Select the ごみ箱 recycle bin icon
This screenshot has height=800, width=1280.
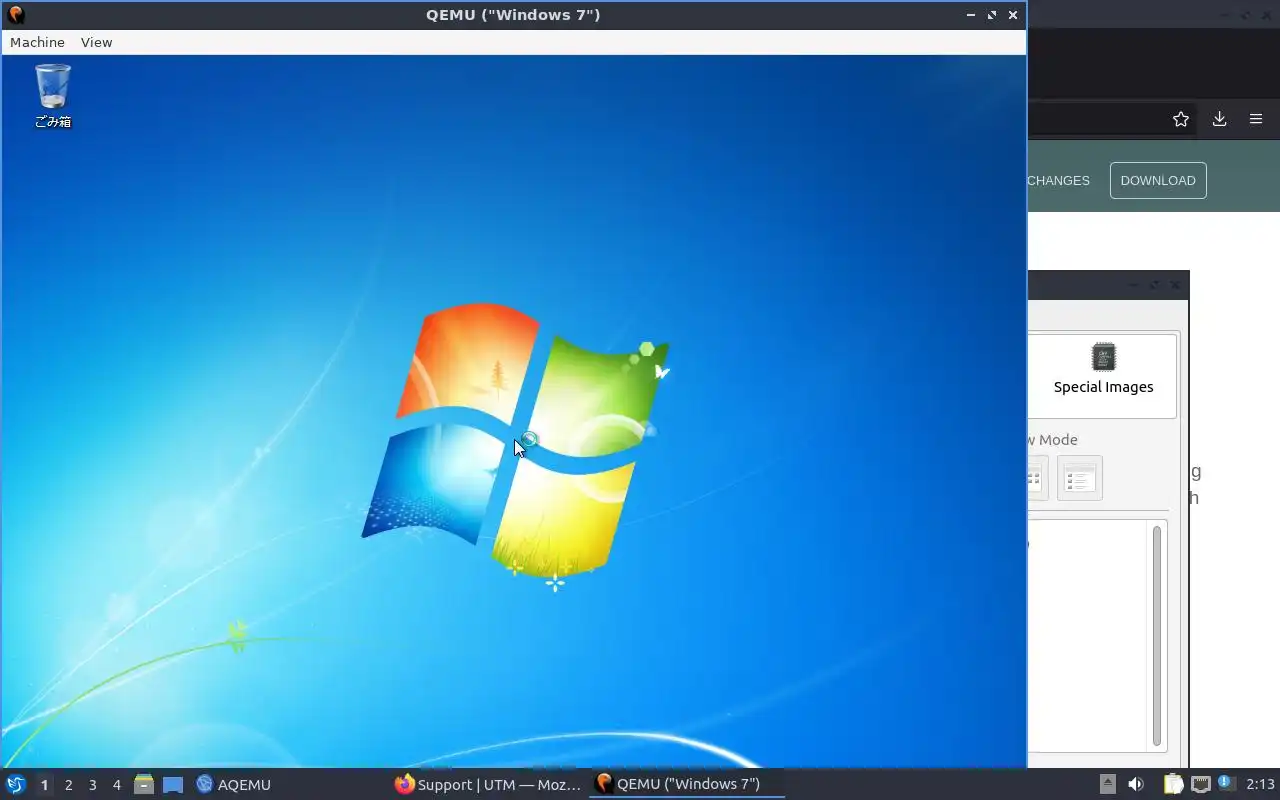[53, 96]
